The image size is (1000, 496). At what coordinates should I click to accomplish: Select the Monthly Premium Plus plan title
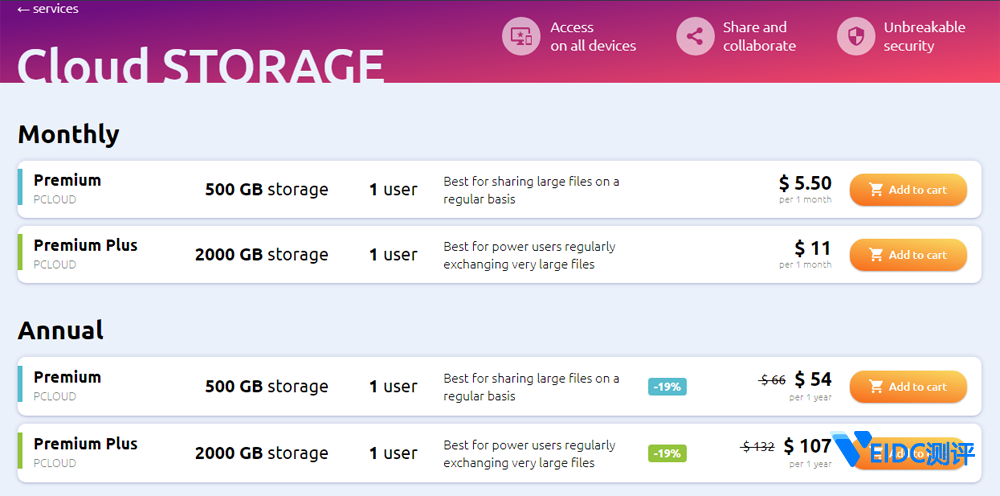click(x=85, y=245)
